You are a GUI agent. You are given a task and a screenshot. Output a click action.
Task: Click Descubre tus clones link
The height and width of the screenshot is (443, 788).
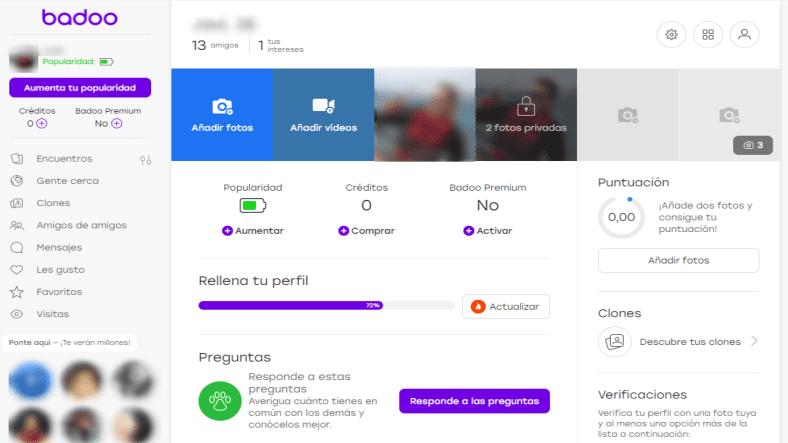[690, 342]
